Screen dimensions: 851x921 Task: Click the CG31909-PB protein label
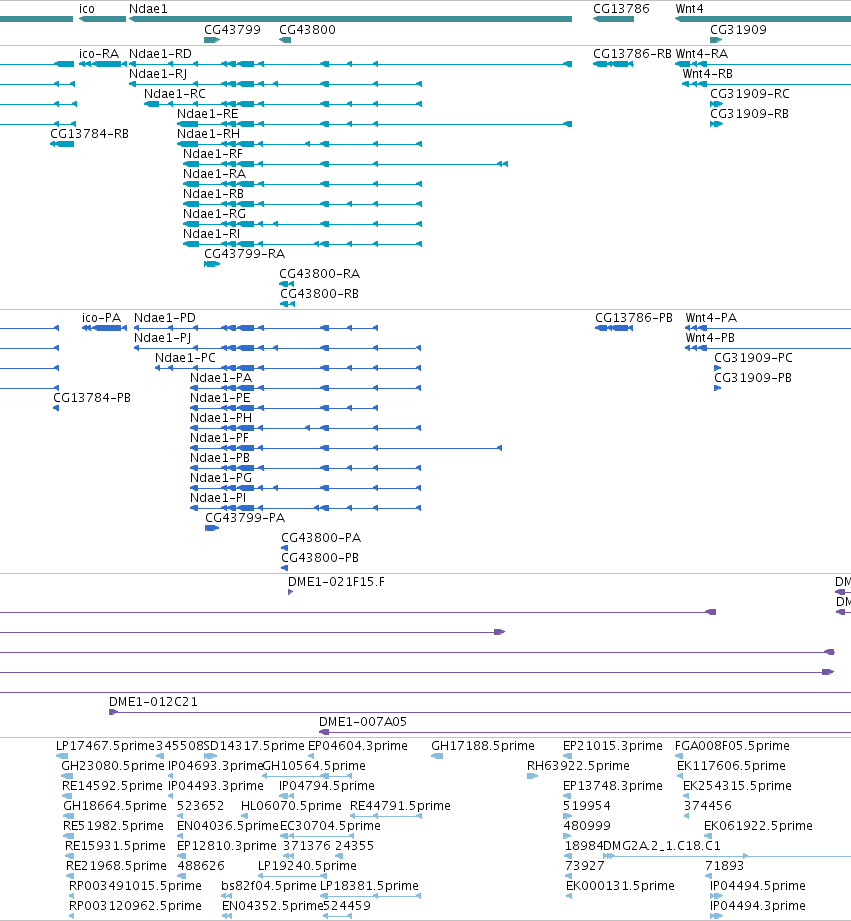(x=753, y=377)
